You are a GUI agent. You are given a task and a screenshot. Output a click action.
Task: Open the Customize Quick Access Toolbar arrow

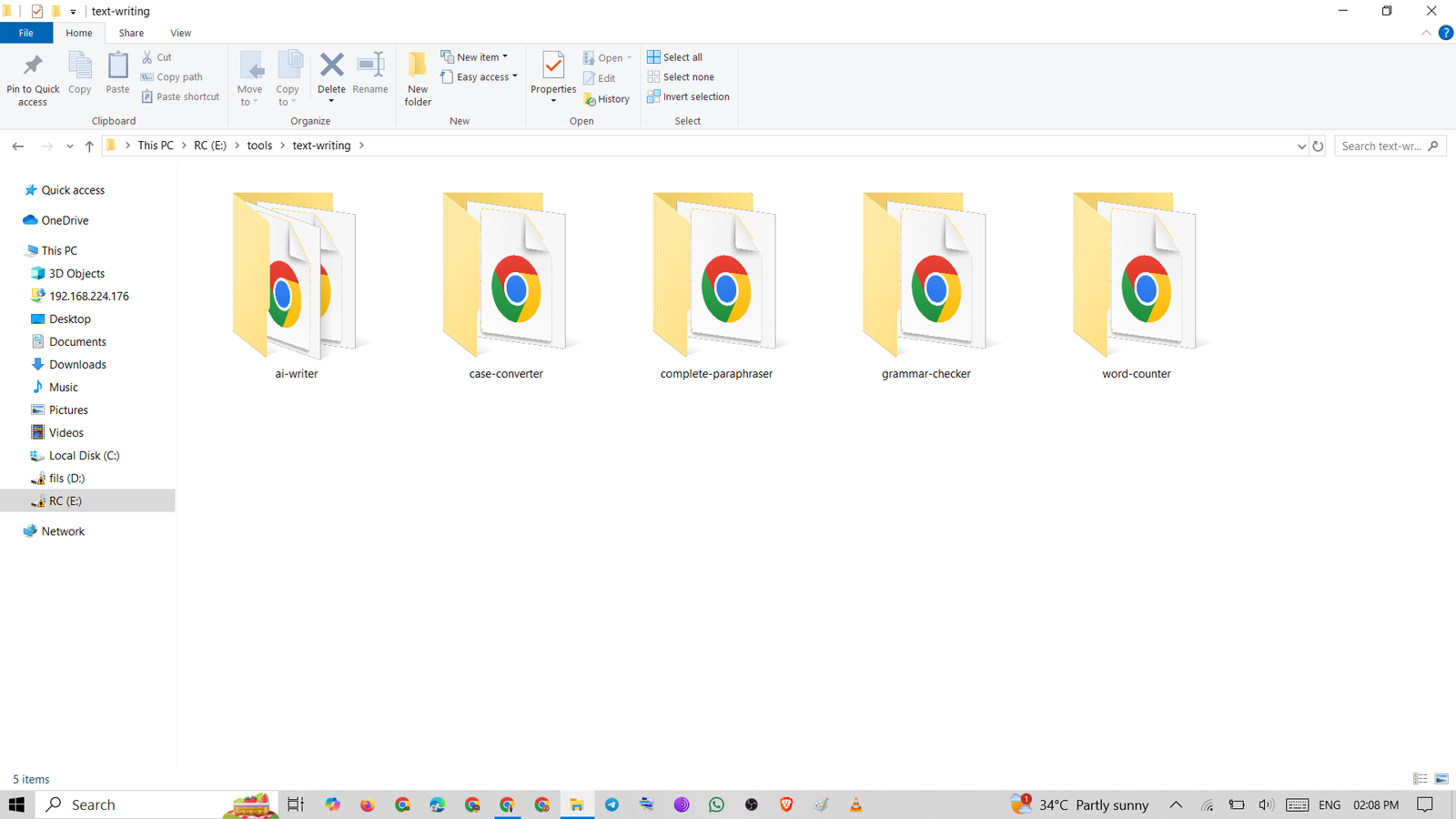coord(73,12)
